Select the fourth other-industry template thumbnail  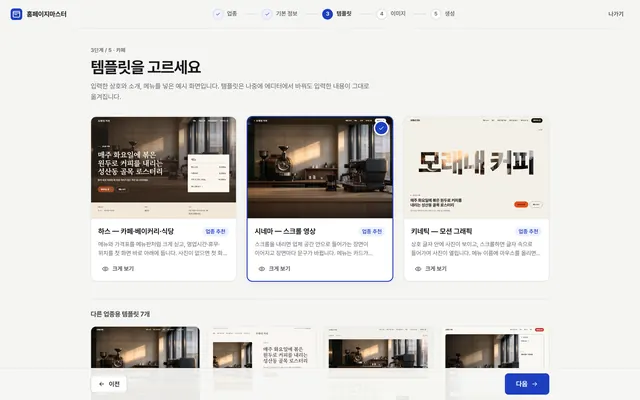(494, 348)
